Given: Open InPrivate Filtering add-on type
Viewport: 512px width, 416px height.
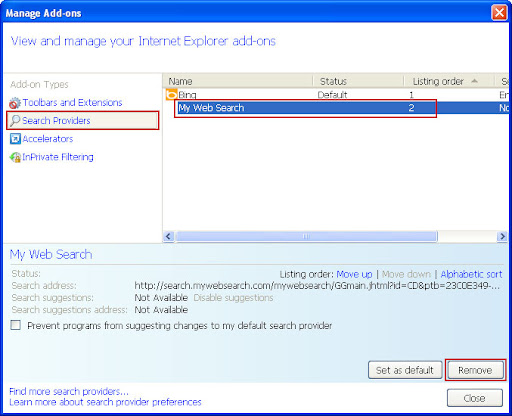Looking at the screenshot, I should click(58, 157).
